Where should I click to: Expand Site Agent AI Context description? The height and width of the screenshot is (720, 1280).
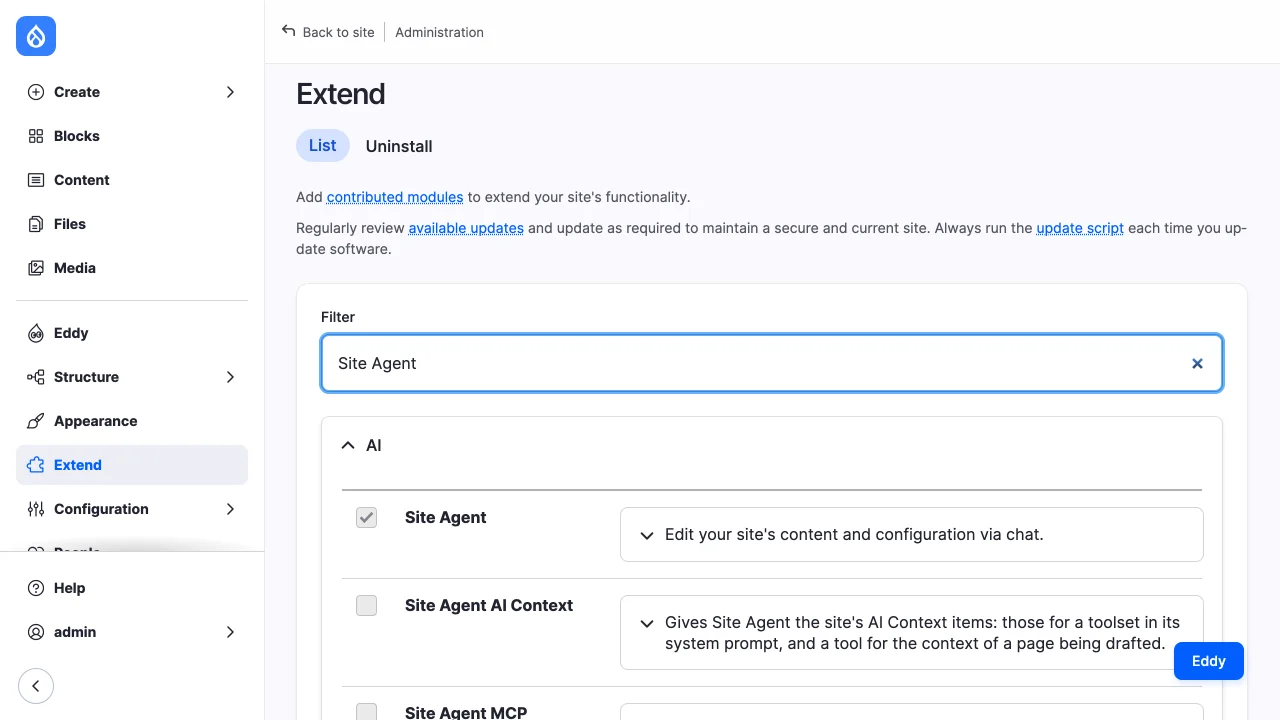[x=646, y=623]
